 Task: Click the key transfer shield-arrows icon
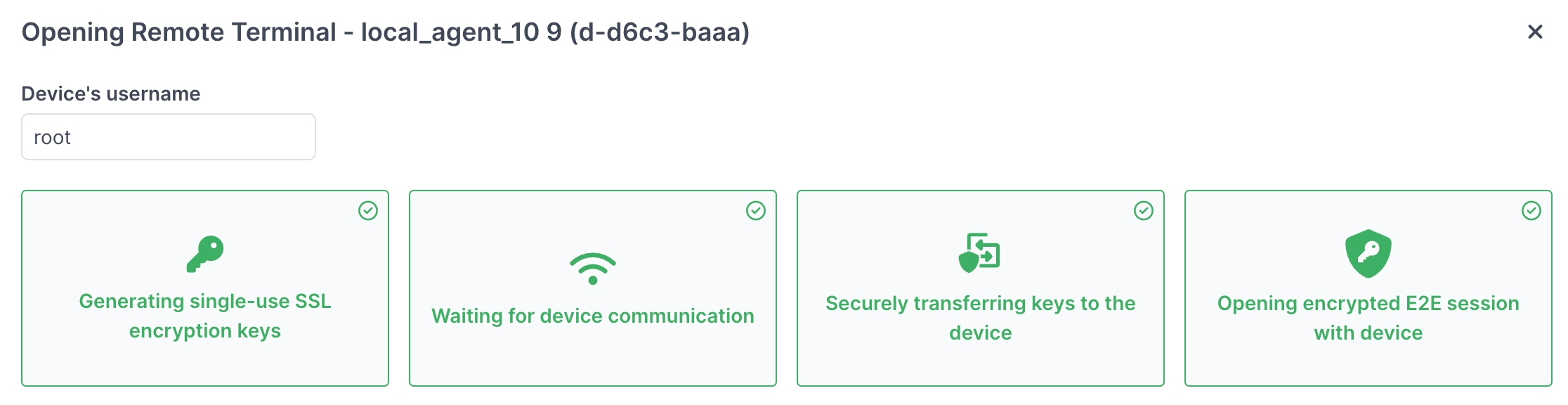click(x=979, y=252)
